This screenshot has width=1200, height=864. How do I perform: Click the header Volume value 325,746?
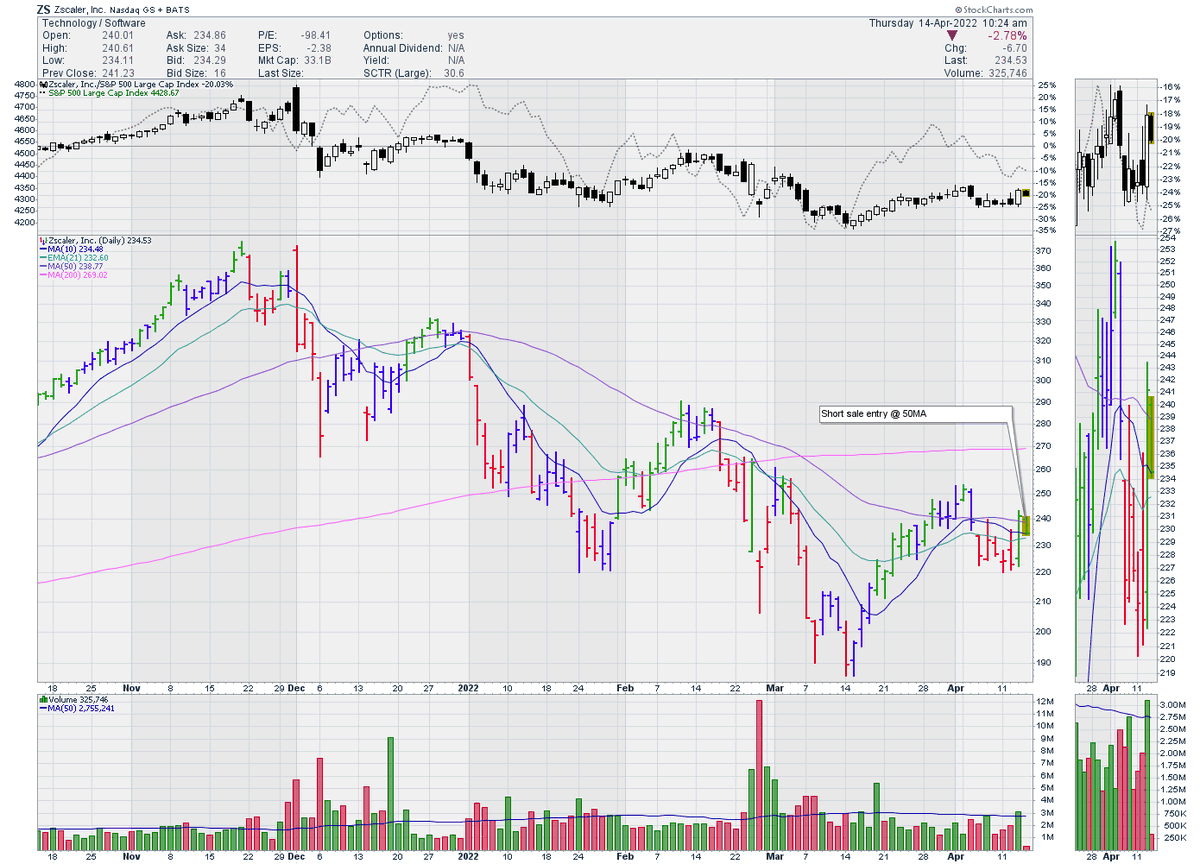(x=1007, y=71)
